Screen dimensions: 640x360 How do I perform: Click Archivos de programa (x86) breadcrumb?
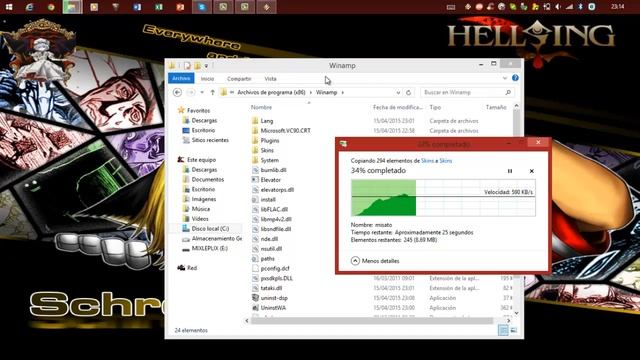271,93
